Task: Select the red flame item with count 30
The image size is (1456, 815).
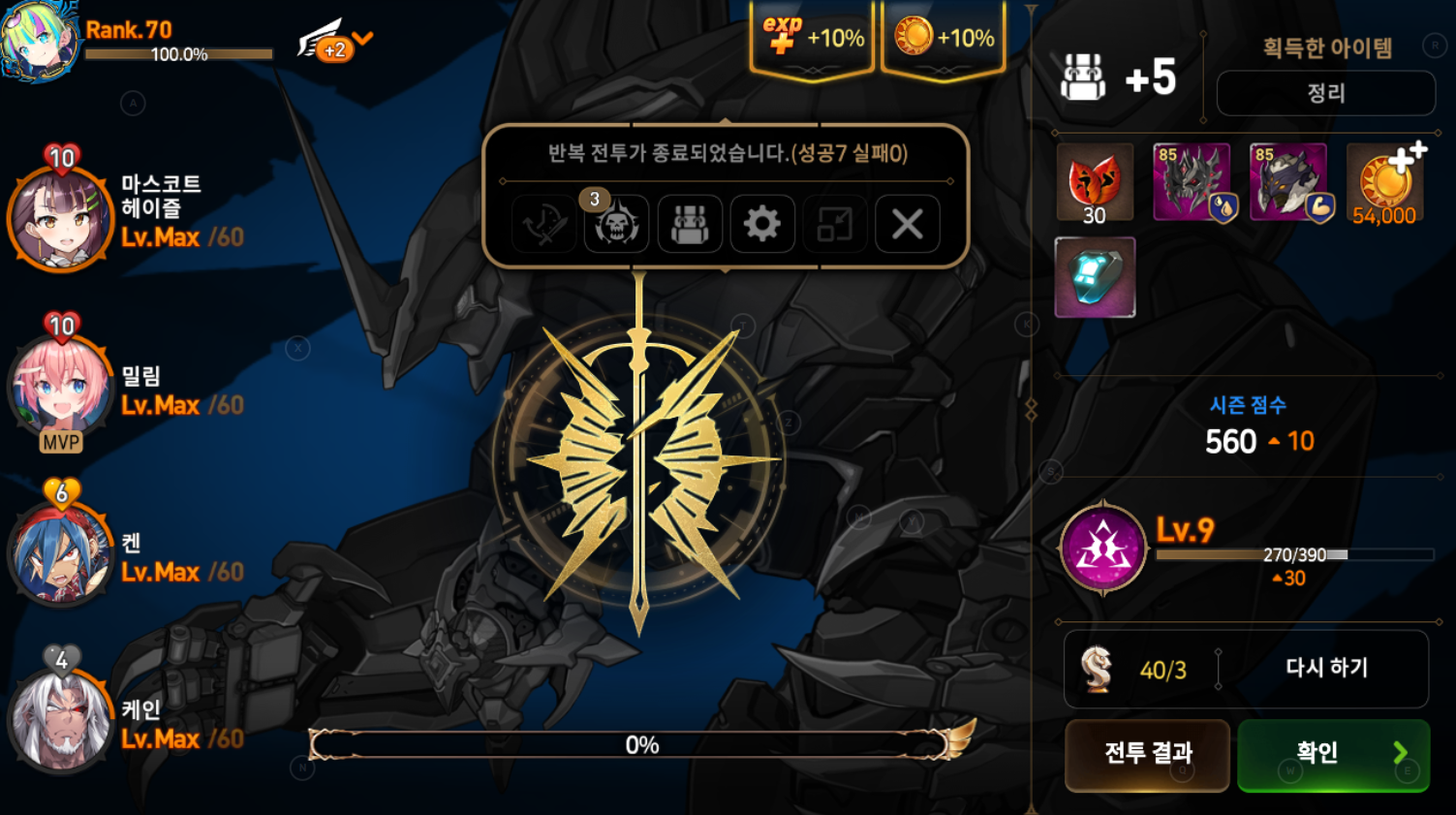Action: (1095, 183)
